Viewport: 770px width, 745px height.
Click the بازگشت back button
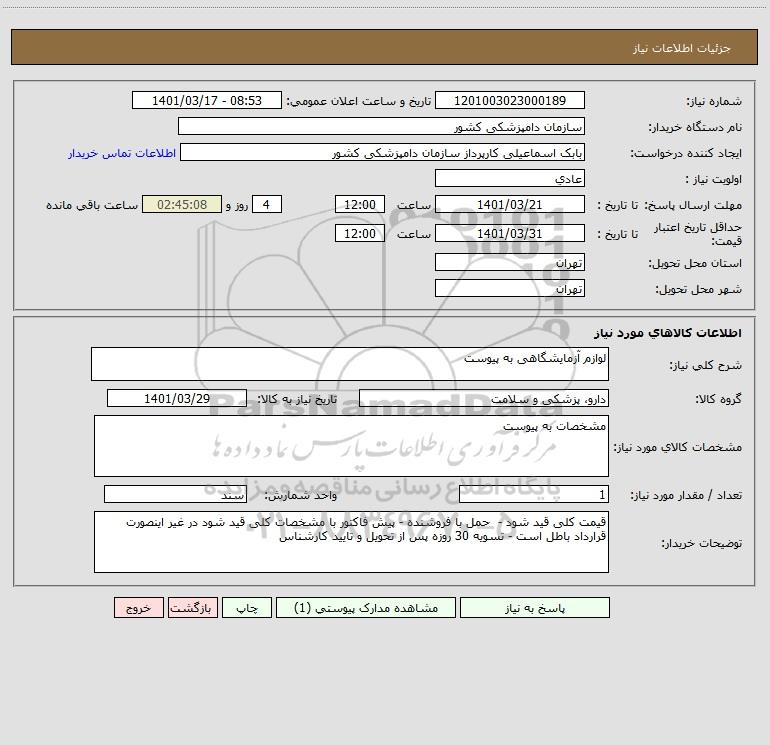pyautogui.click(x=192, y=607)
